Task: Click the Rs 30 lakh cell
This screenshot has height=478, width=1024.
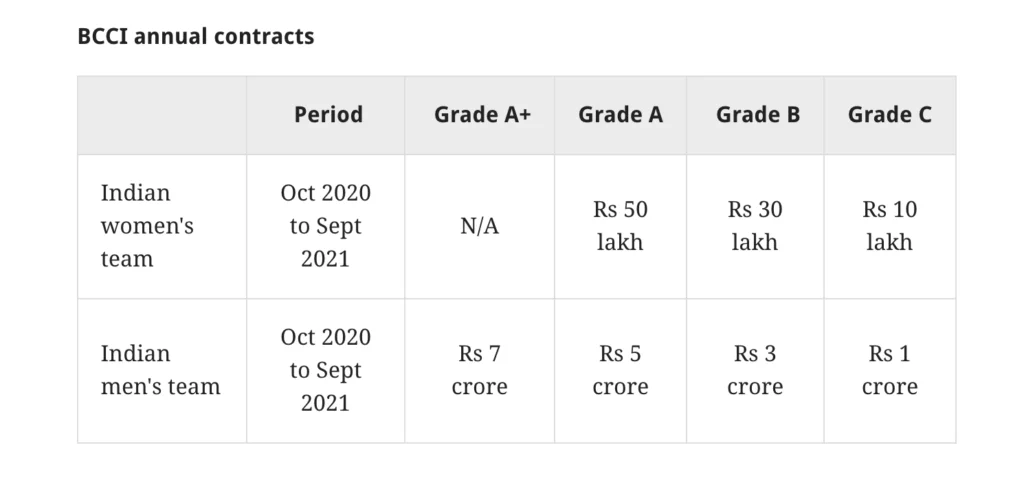Action: coord(755,226)
